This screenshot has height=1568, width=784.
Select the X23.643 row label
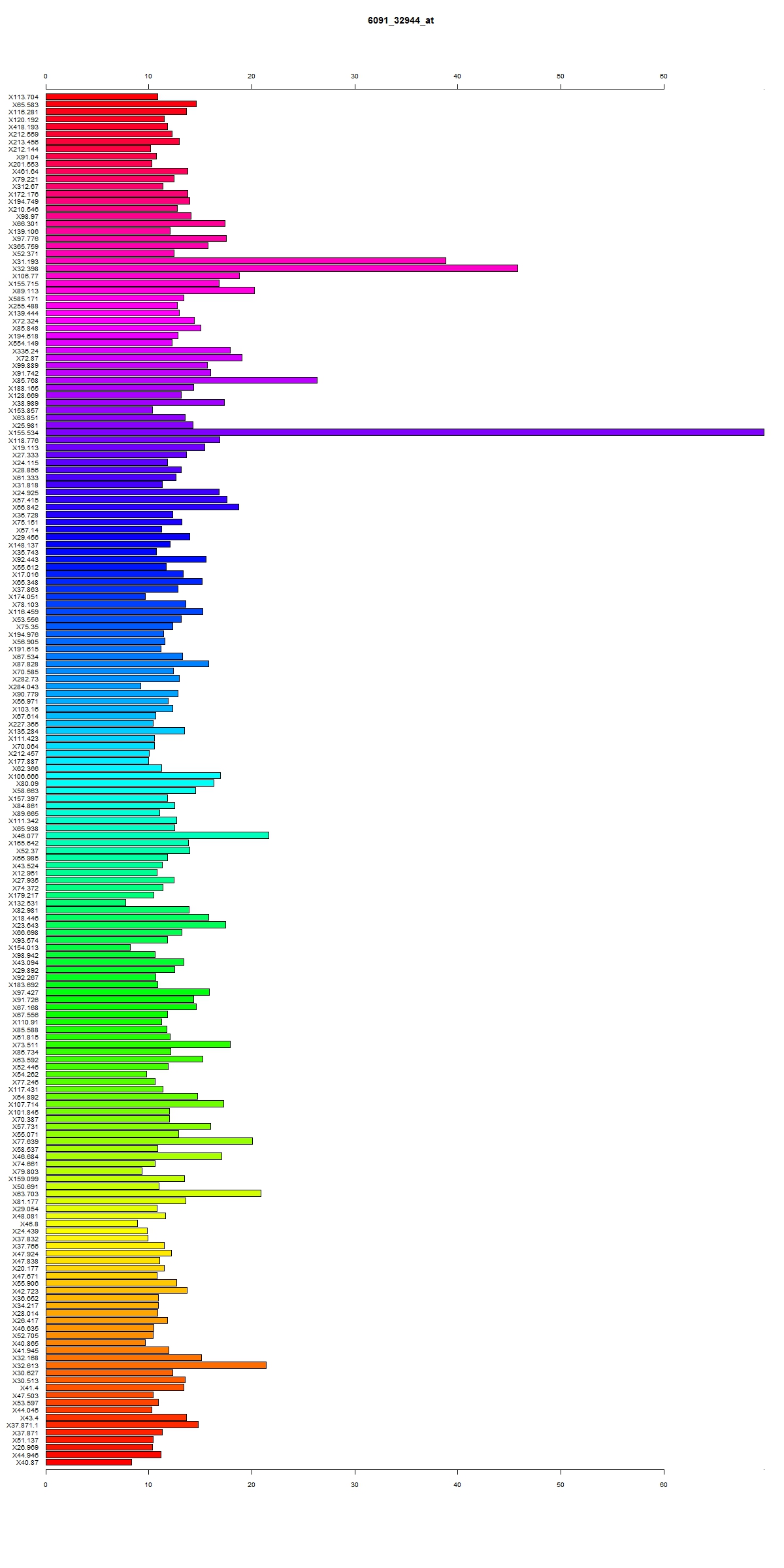coord(25,926)
